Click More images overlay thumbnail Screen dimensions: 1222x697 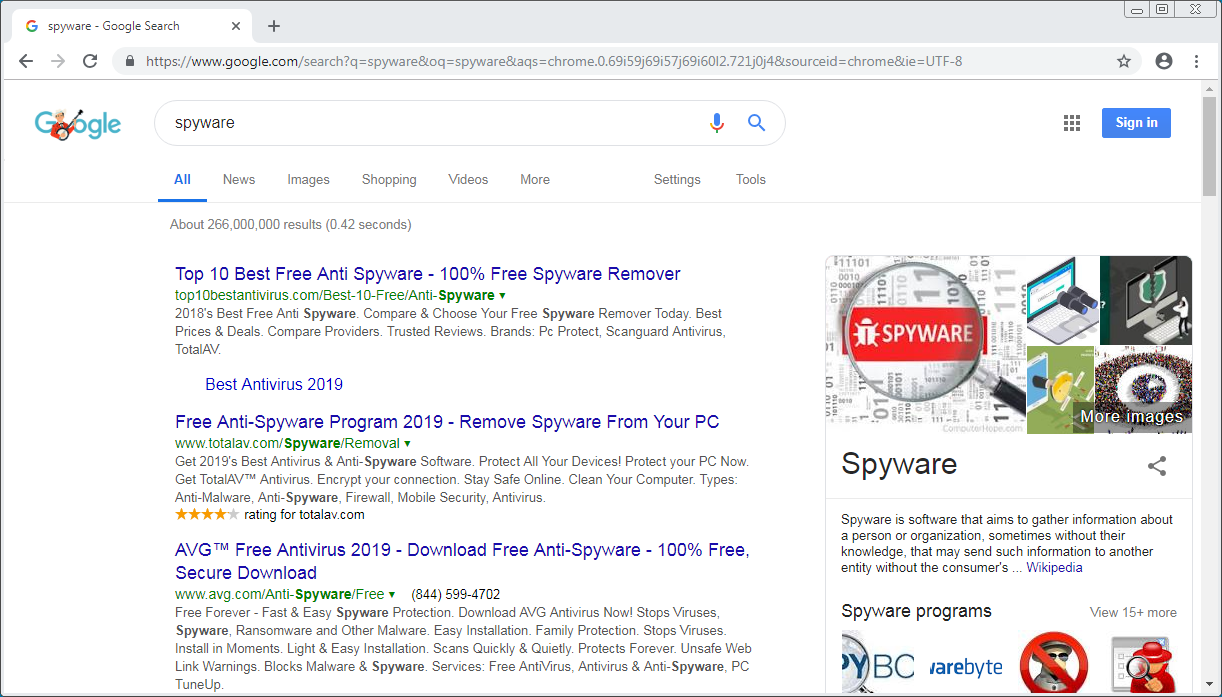pos(1143,390)
